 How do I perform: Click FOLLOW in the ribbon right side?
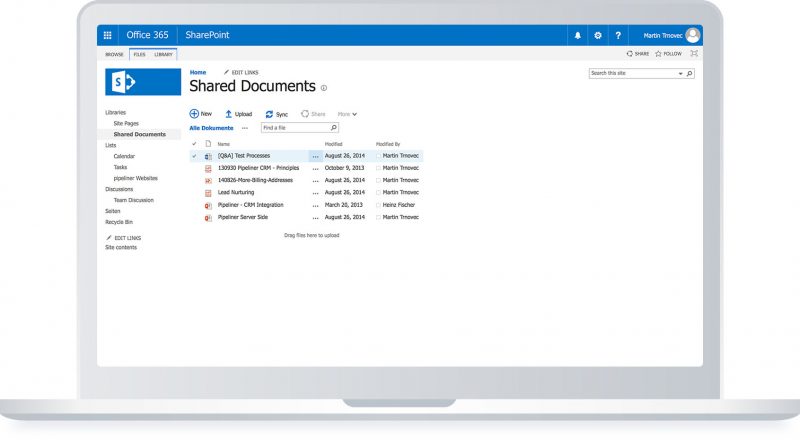[668, 54]
